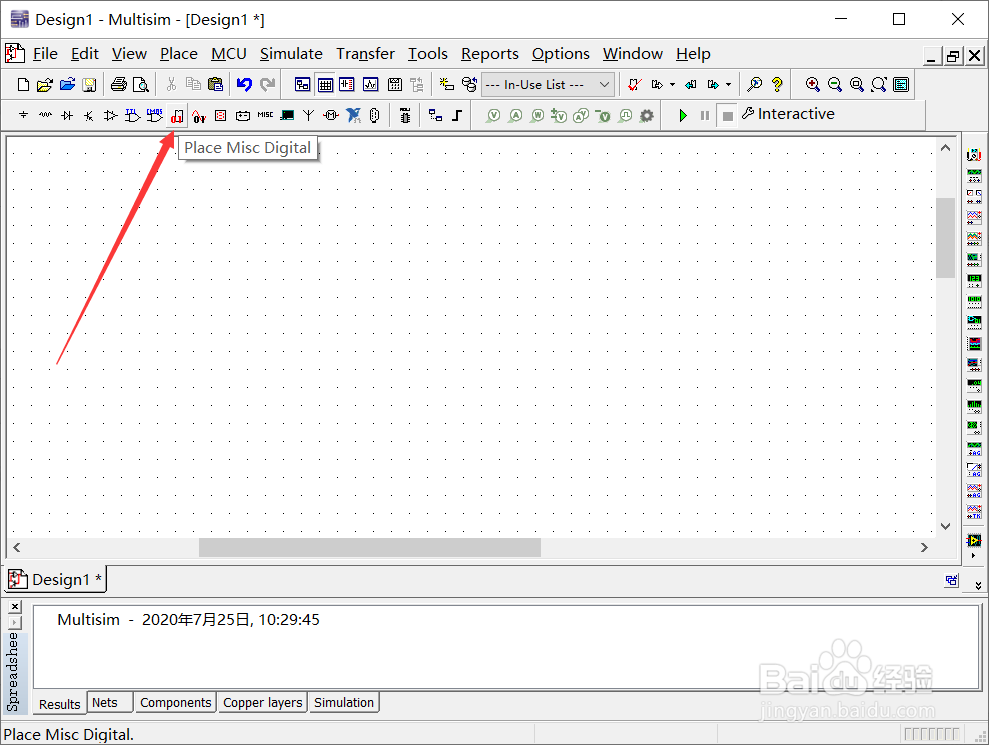Place a Mixed component
Viewport: 989px width, 745px height.
(x=199, y=116)
